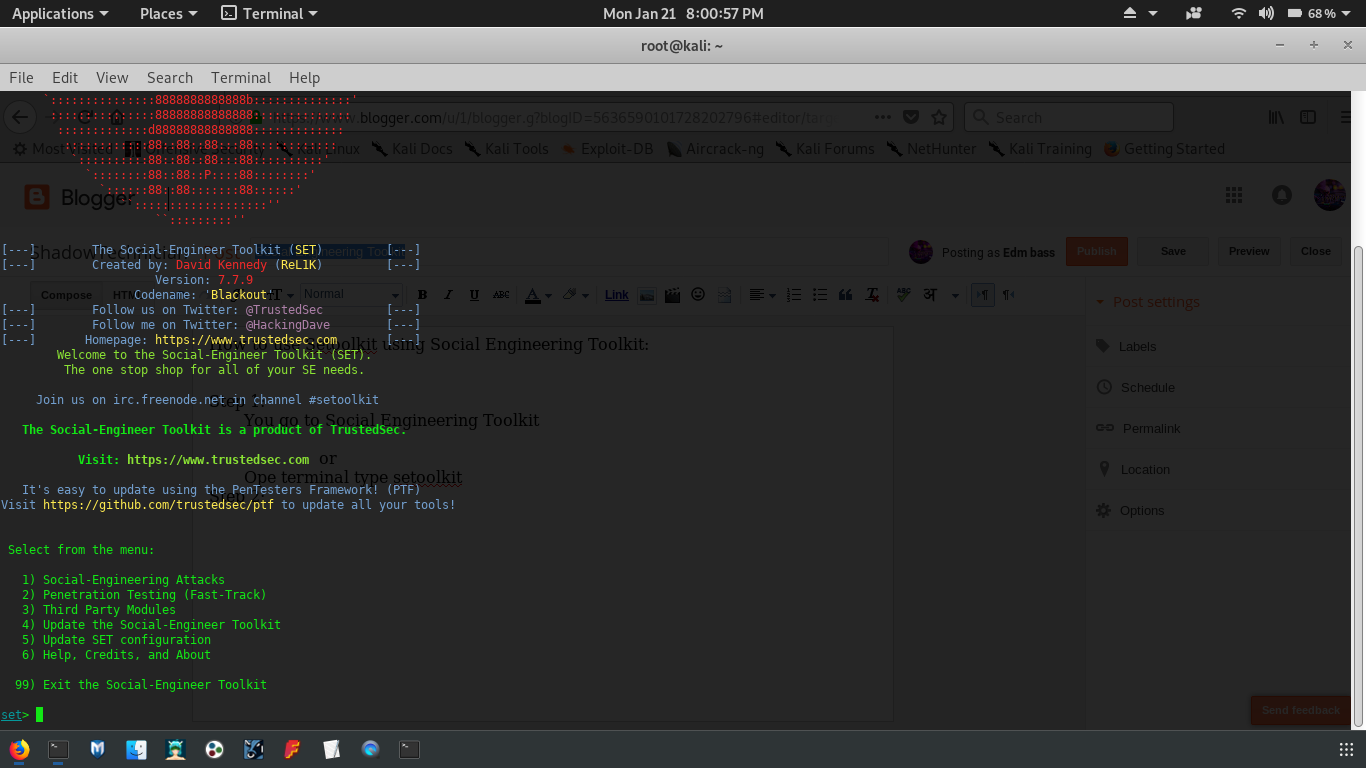
Task: Click the Save button in Blogger
Action: [x=1173, y=251]
